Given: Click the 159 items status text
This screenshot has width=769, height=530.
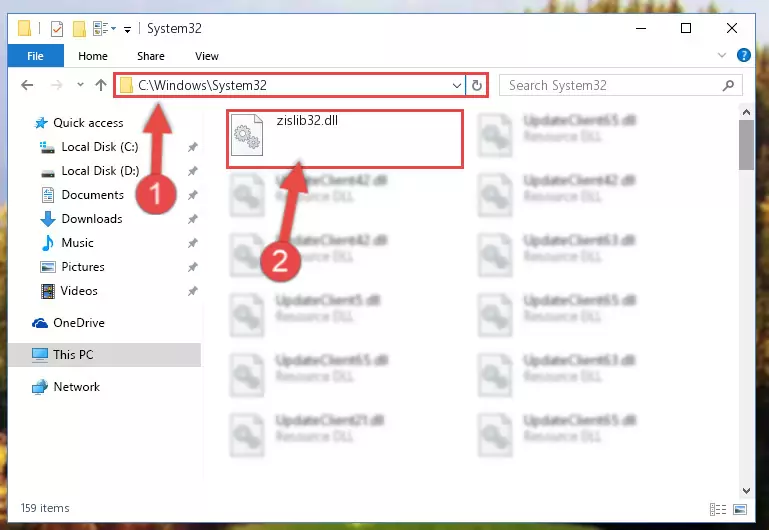Looking at the screenshot, I should [x=45, y=508].
